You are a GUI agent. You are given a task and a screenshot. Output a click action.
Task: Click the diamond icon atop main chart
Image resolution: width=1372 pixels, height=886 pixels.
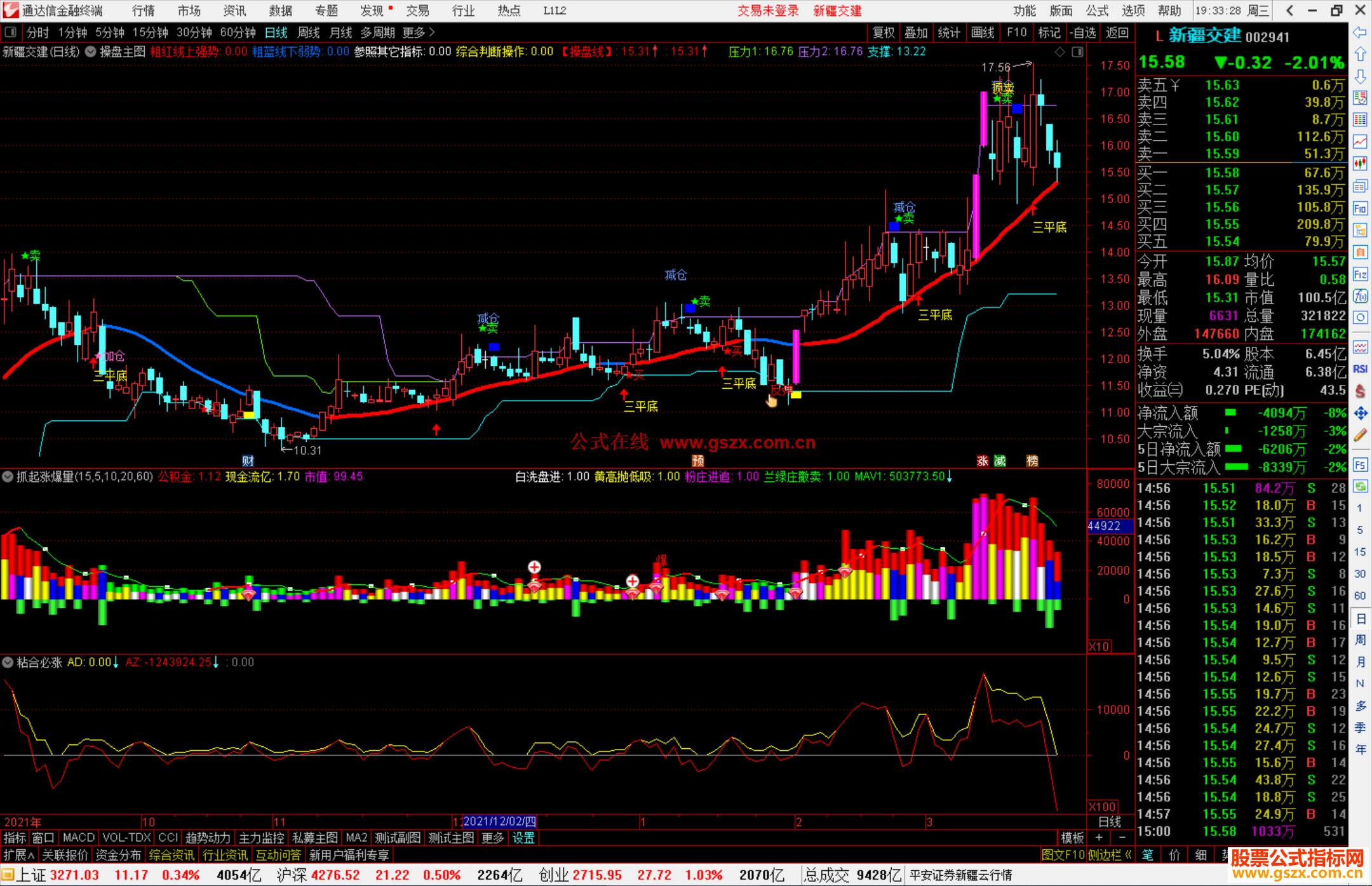click(x=1059, y=52)
